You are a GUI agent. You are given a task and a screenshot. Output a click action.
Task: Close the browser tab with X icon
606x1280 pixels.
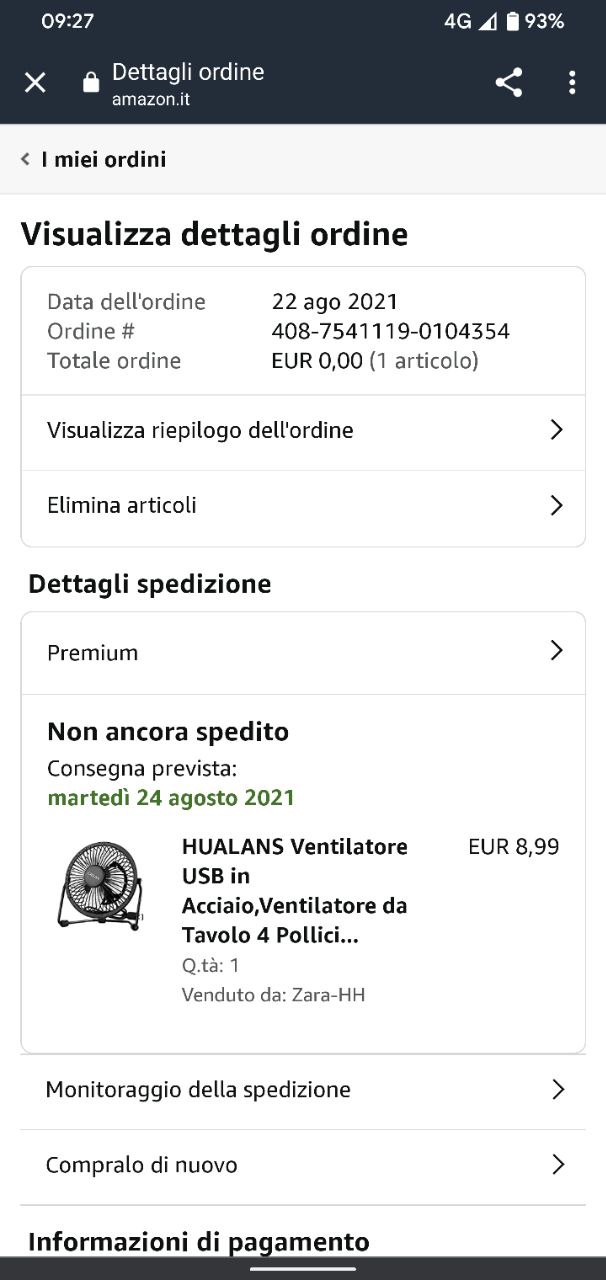35,83
